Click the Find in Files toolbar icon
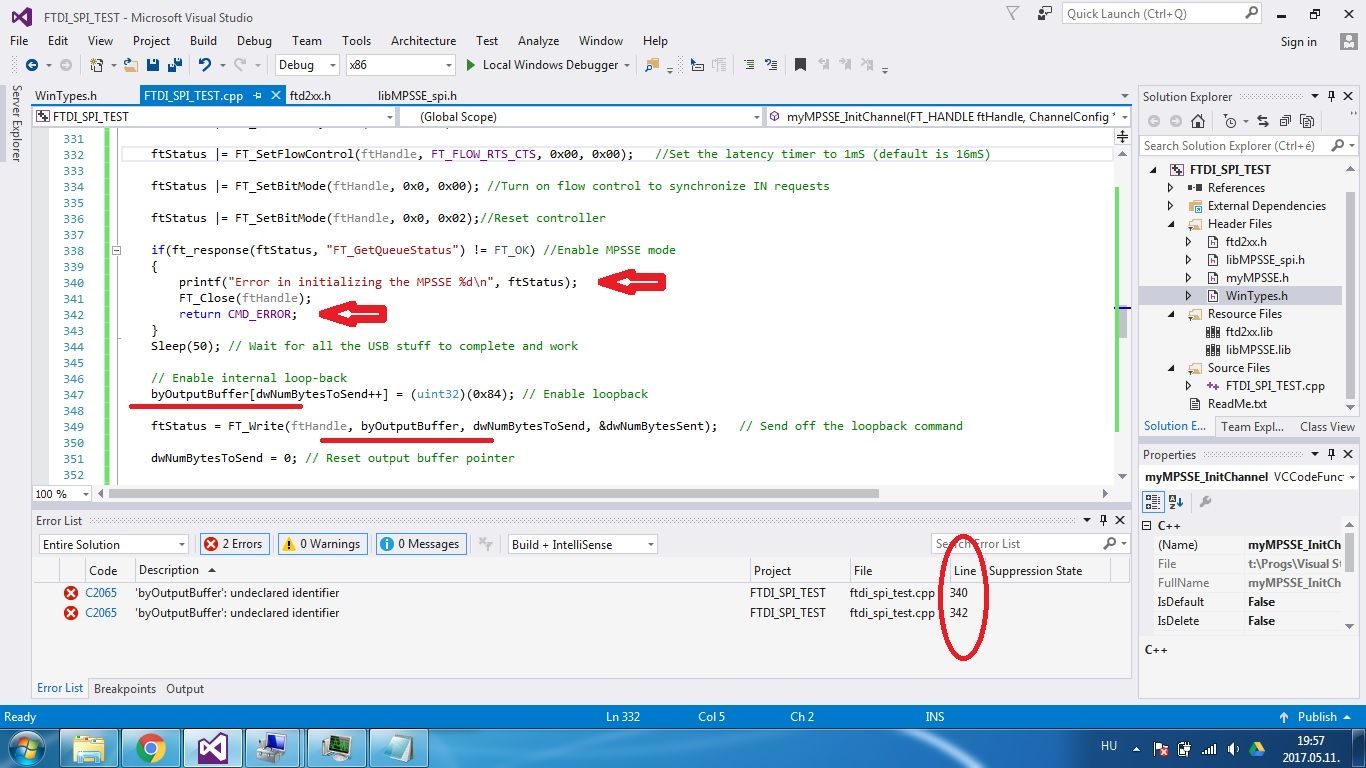This screenshot has width=1366, height=768. coord(653,65)
